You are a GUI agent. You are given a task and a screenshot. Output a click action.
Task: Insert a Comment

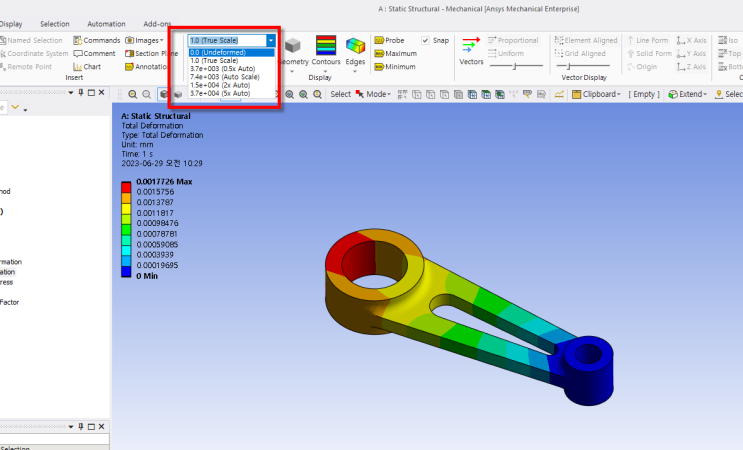pyautogui.click(x=94, y=54)
